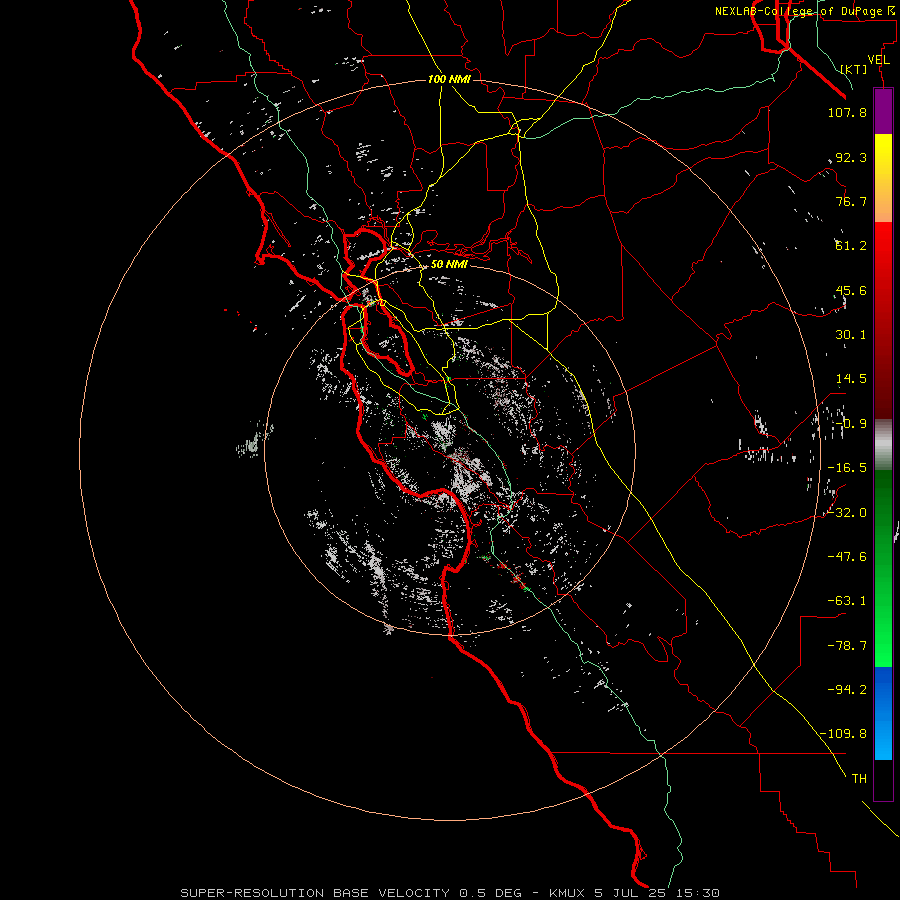Screen dimensions: 900x900
Task: Click the 14.5 legend value
Action: [851, 379]
